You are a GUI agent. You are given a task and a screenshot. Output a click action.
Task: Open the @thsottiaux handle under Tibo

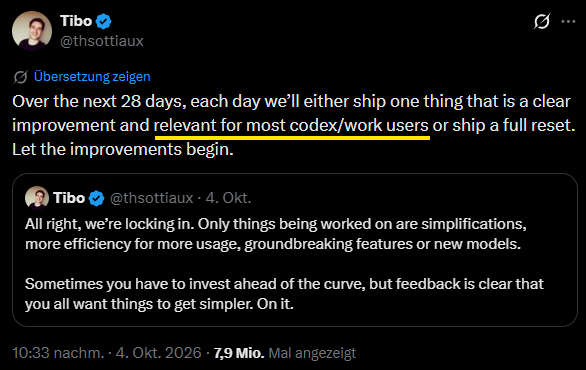coord(102,41)
